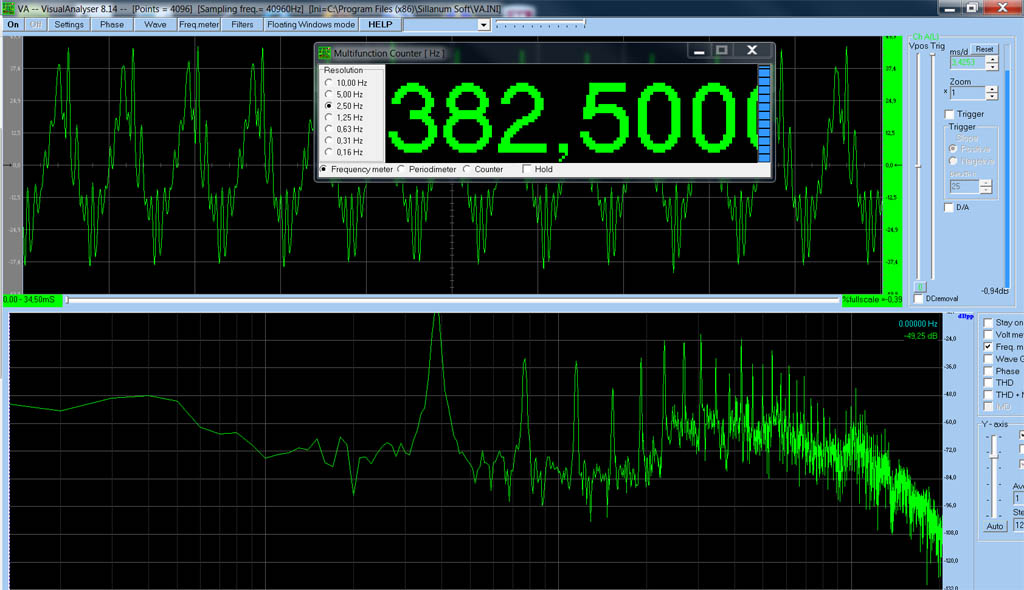The width and height of the screenshot is (1024, 590).
Task: Click the Vpos vertical slider handle
Action: (917, 165)
